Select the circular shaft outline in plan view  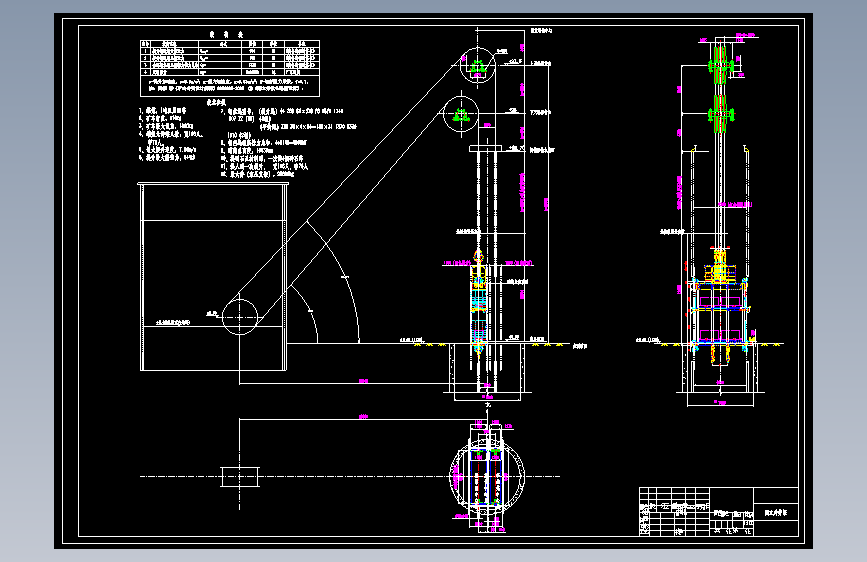pos(487,476)
